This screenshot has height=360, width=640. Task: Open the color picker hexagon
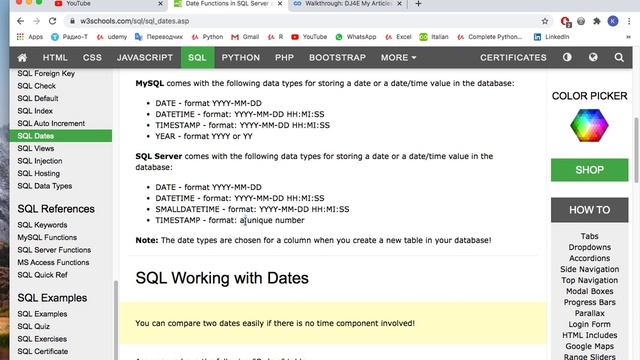coord(589,125)
